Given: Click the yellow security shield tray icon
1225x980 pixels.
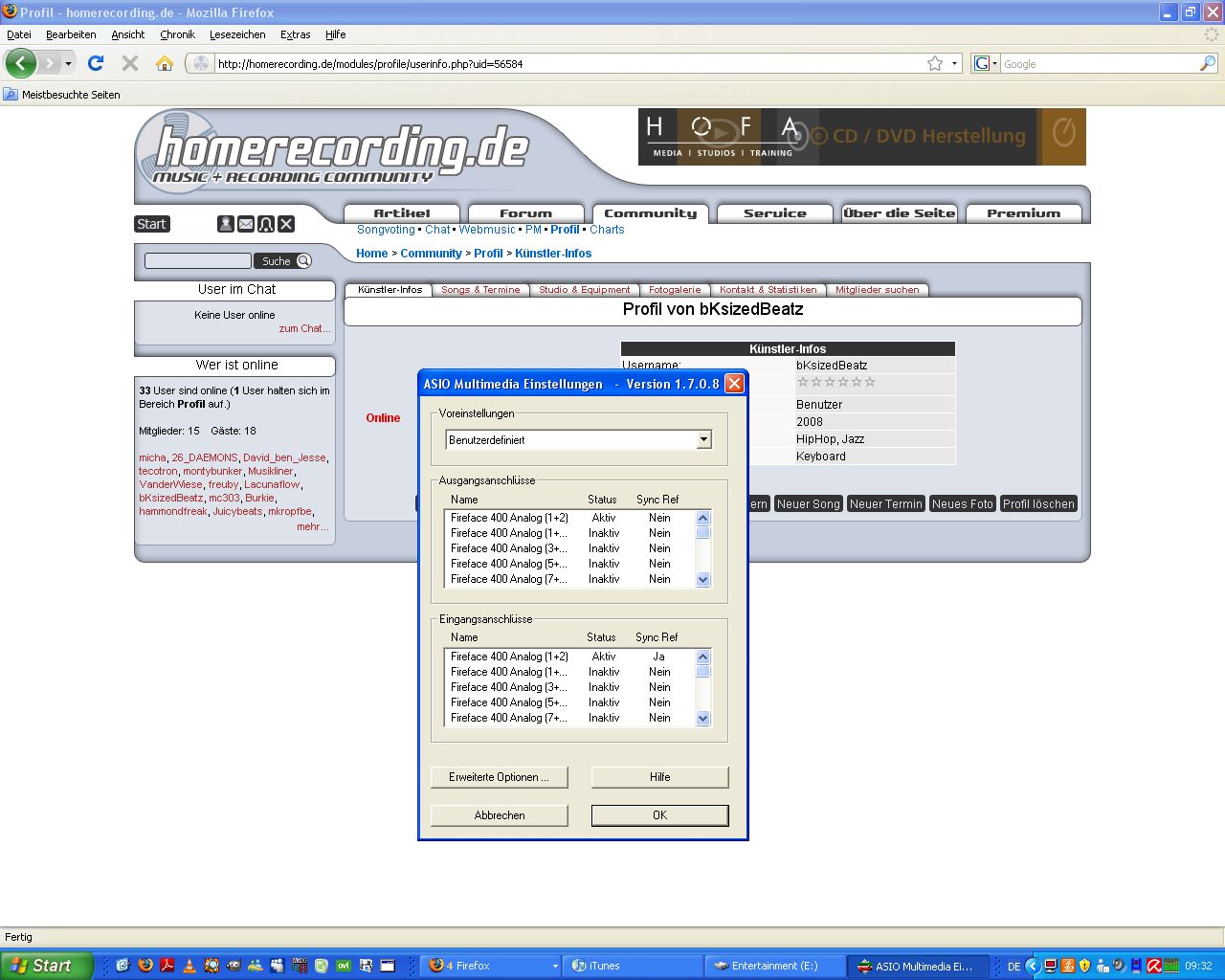Looking at the screenshot, I should click(x=1084, y=966).
